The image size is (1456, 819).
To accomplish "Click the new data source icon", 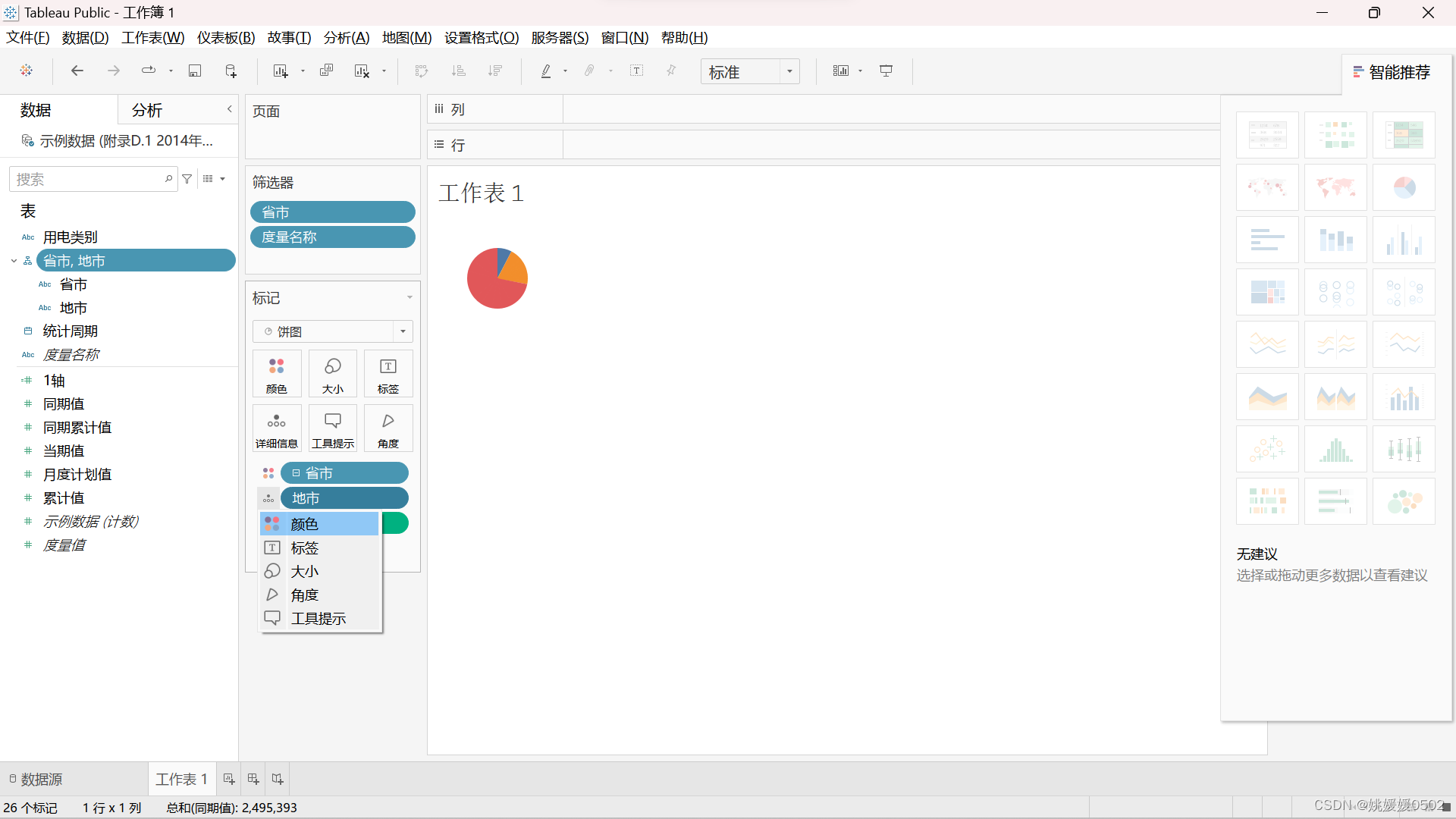I will click(x=231, y=71).
